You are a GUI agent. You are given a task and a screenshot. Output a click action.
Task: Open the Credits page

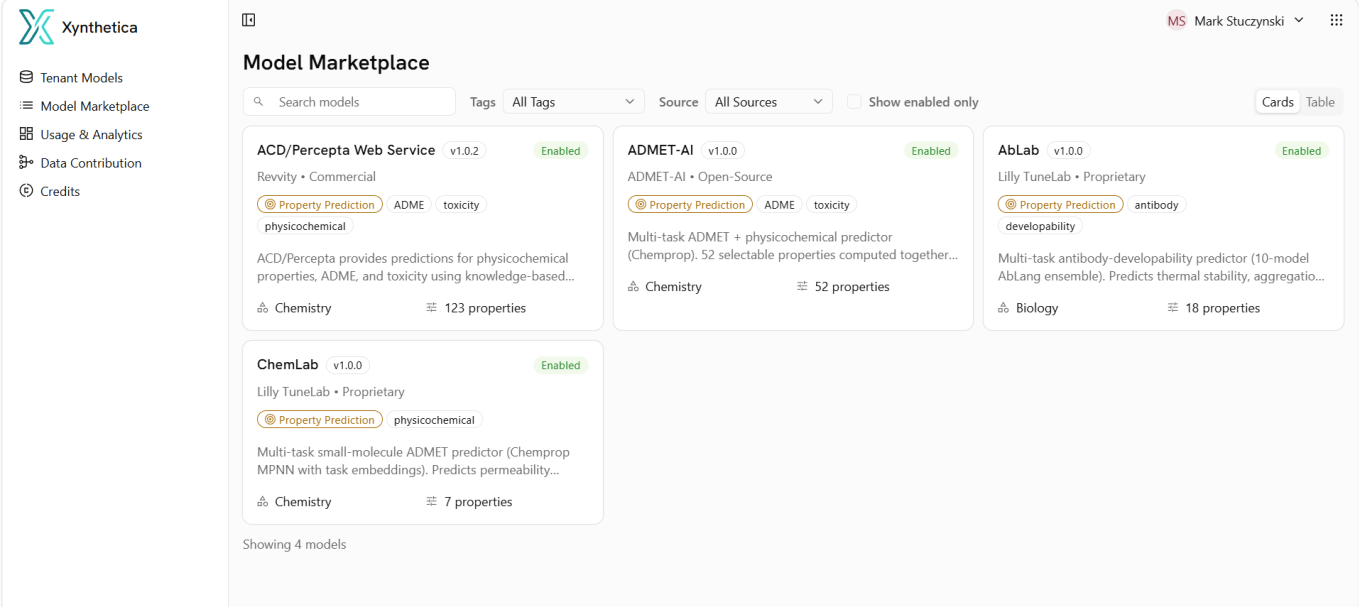click(x=60, y=191)
